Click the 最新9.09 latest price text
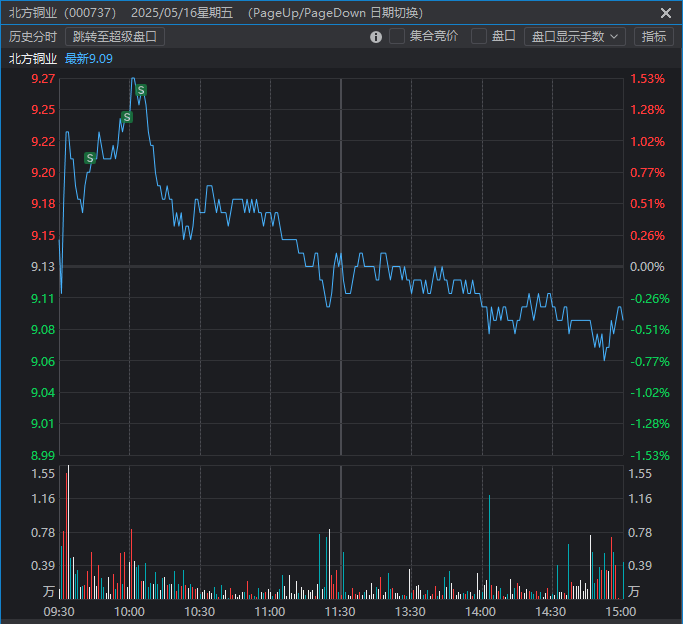683x624 pixels. coord(89,59)
